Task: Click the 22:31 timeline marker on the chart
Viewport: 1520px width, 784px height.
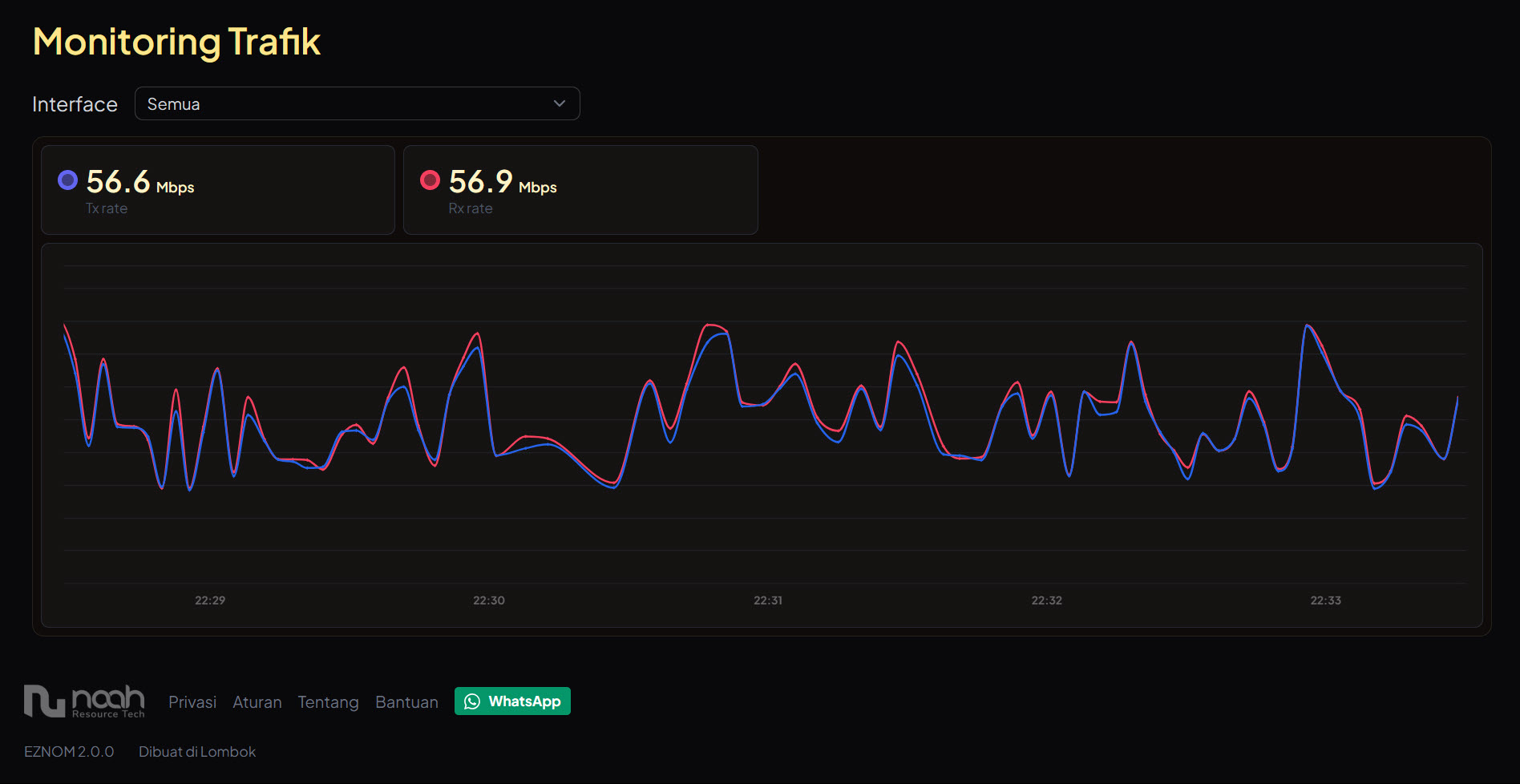Action: click(766, 600)
